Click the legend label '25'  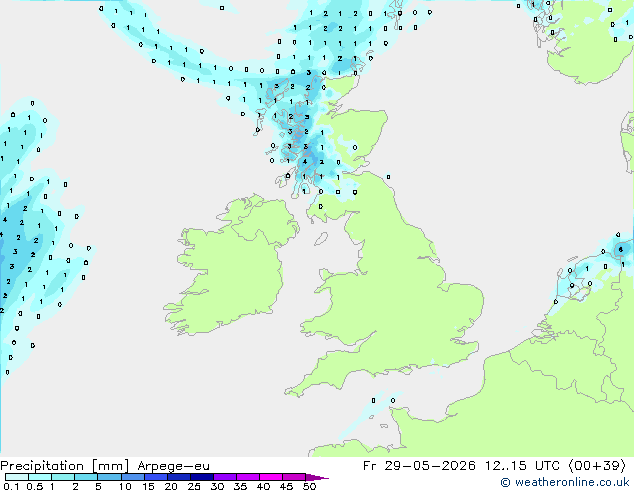[194, 486]
